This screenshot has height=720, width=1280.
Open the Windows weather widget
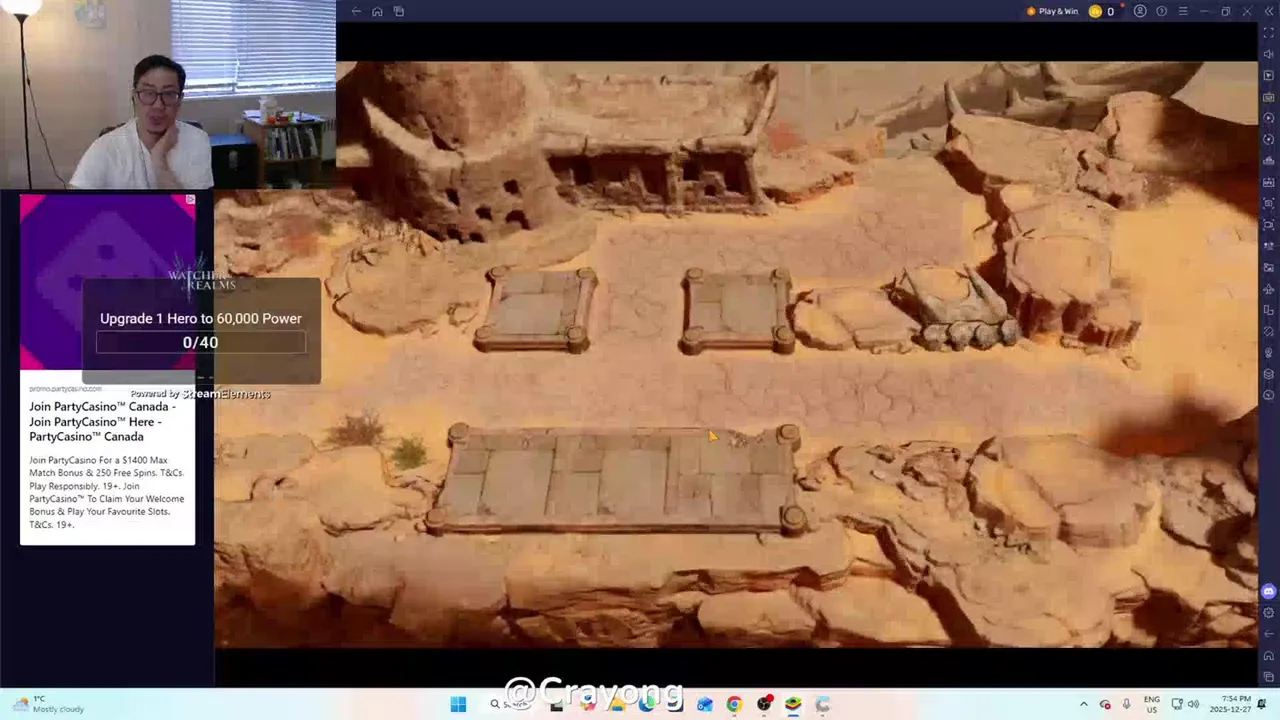pyautogui.click(x=46, y=704)
